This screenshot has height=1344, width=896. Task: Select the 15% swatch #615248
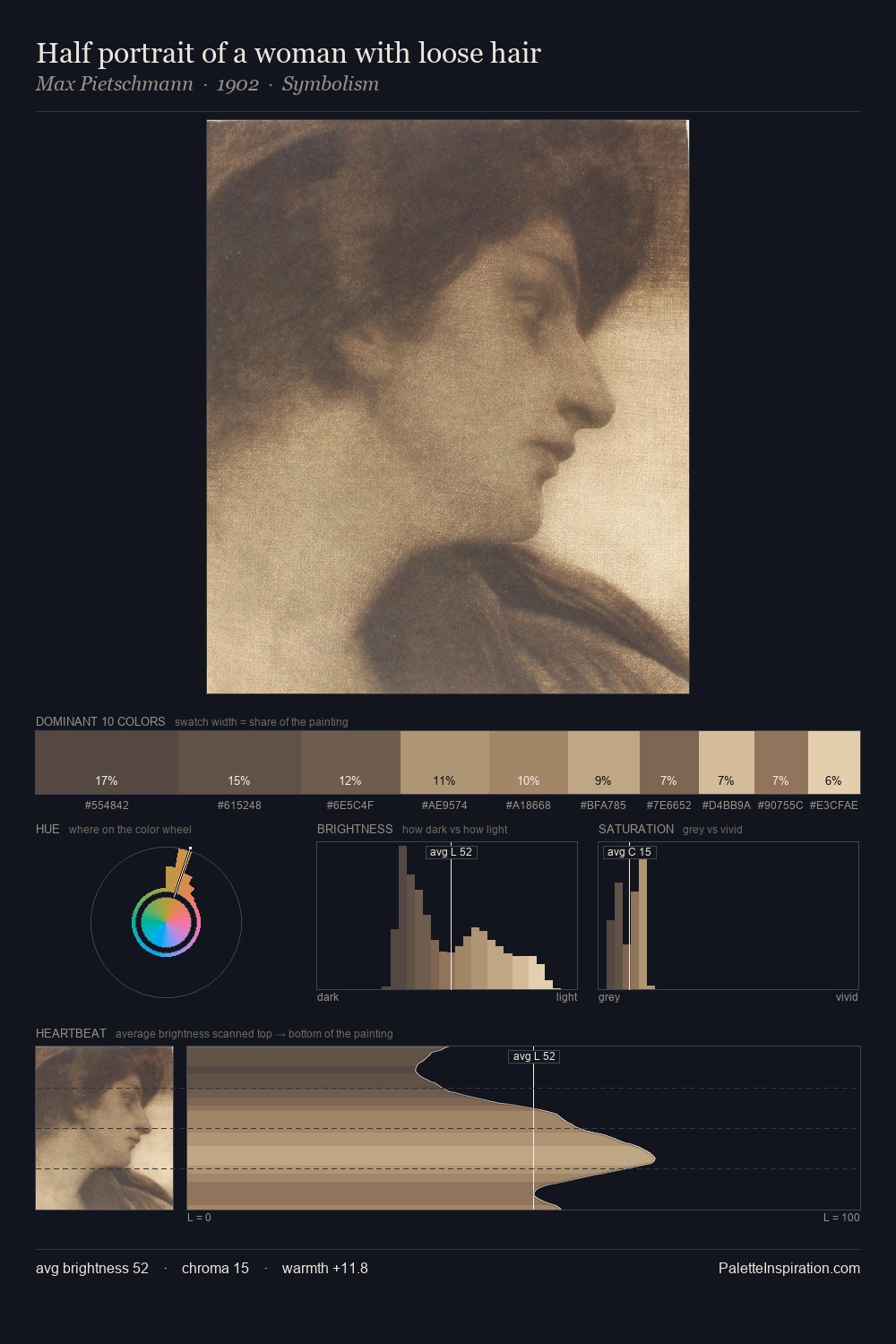click(239, 762)
